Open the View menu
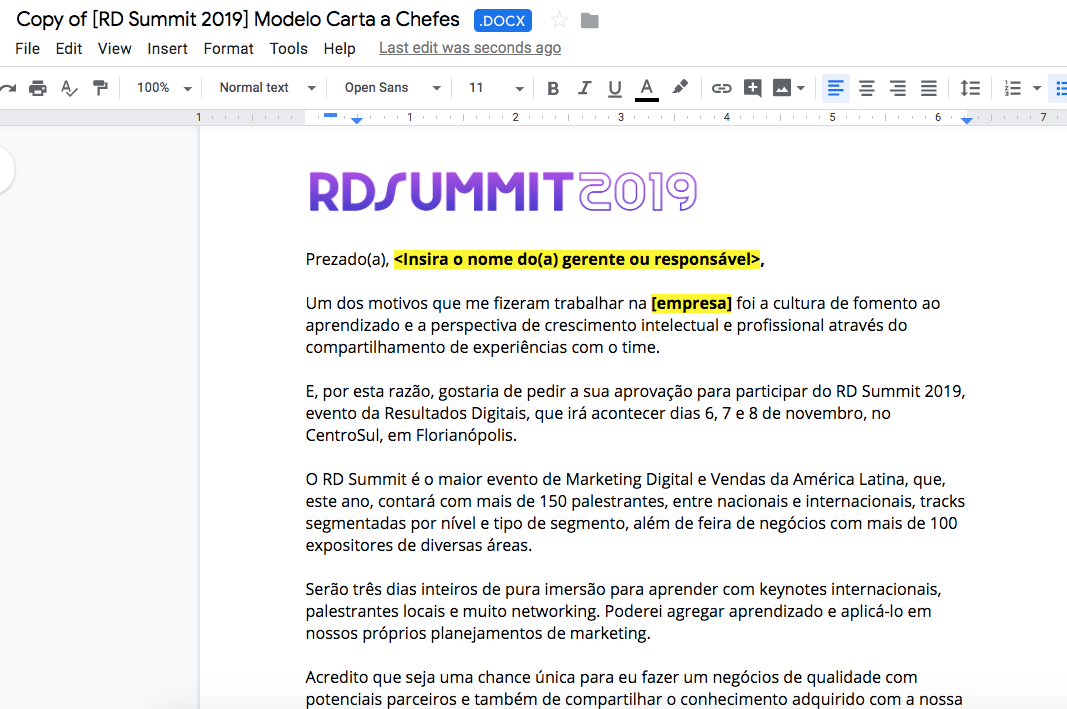 pyautogui.click(x=114, y=48)
